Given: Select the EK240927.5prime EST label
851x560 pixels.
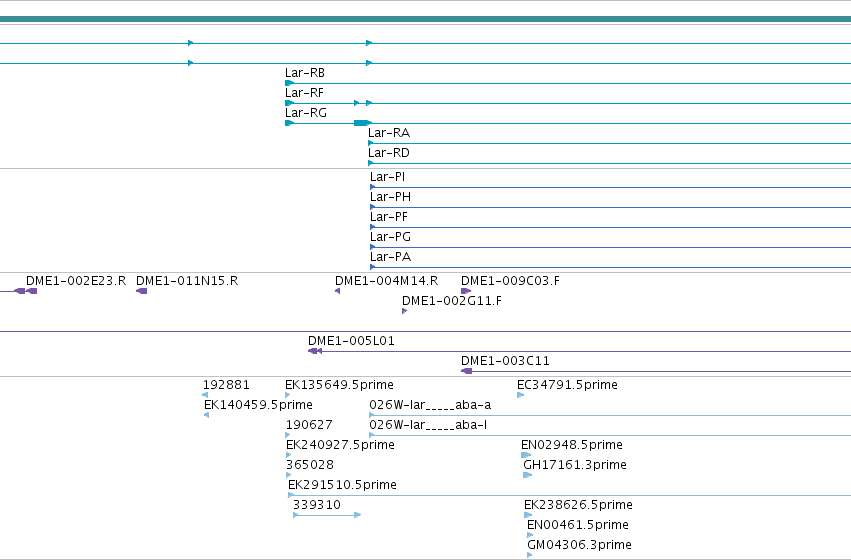Looking at the screenshot, I should [x=340, y=446].
